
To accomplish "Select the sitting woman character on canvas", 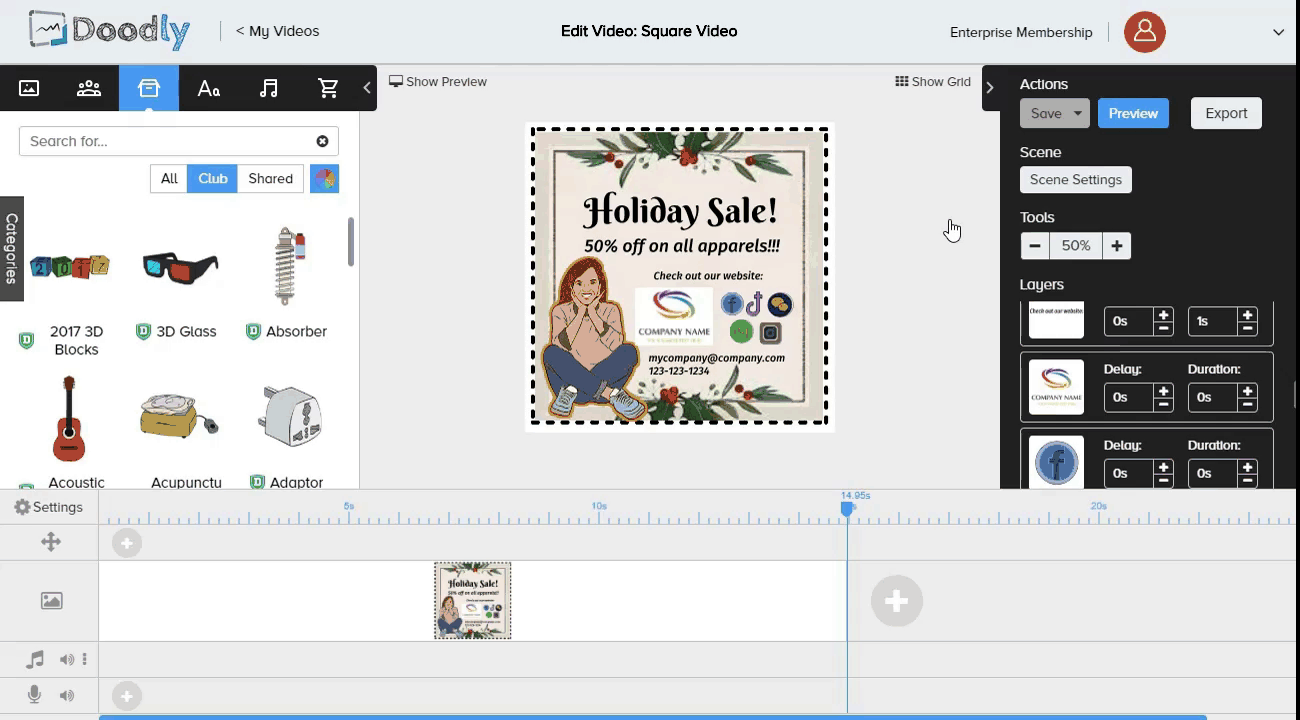I will (591, 338).
